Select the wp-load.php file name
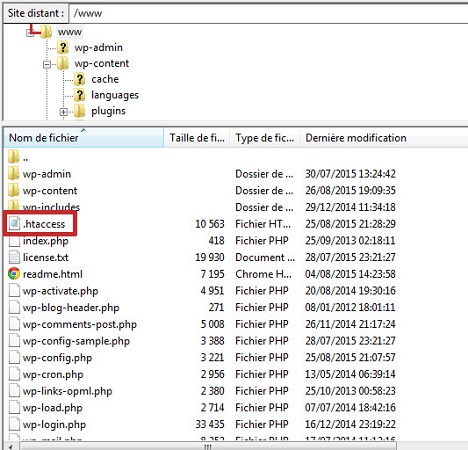The width and height of the screenshot is (468, 450). pos(53,408)
